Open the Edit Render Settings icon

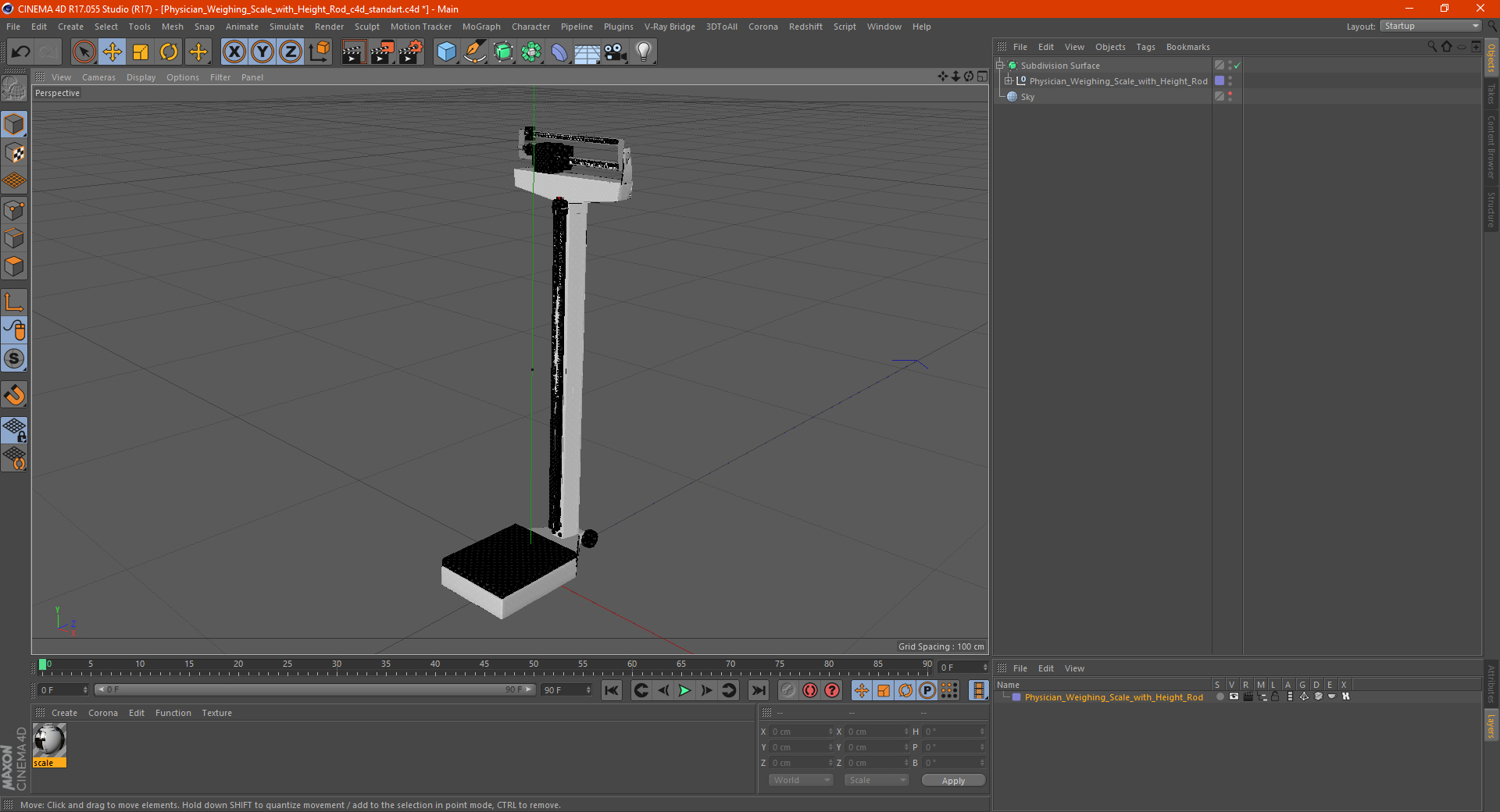tap(411, 52)
